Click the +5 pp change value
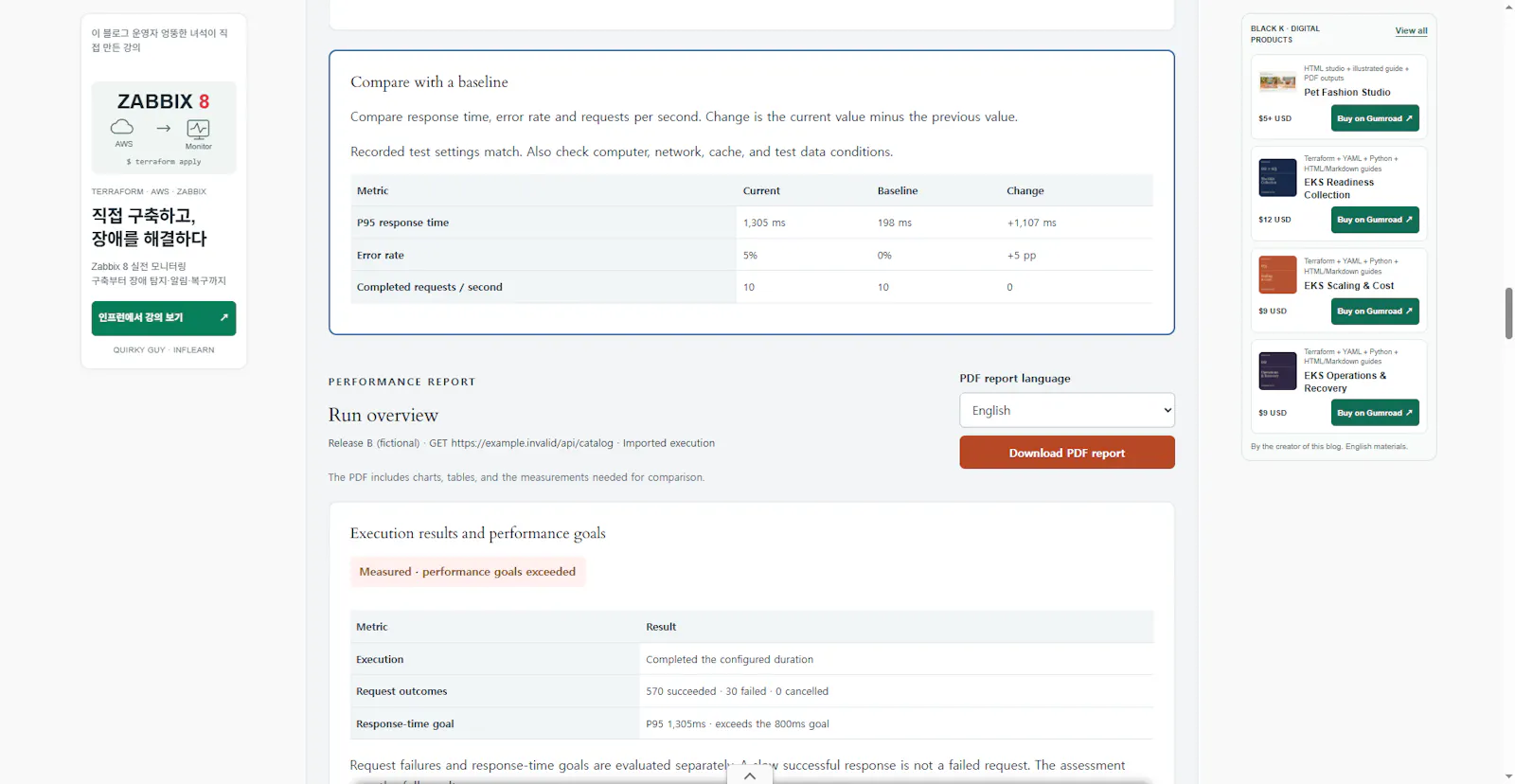 click(1022, 256)
